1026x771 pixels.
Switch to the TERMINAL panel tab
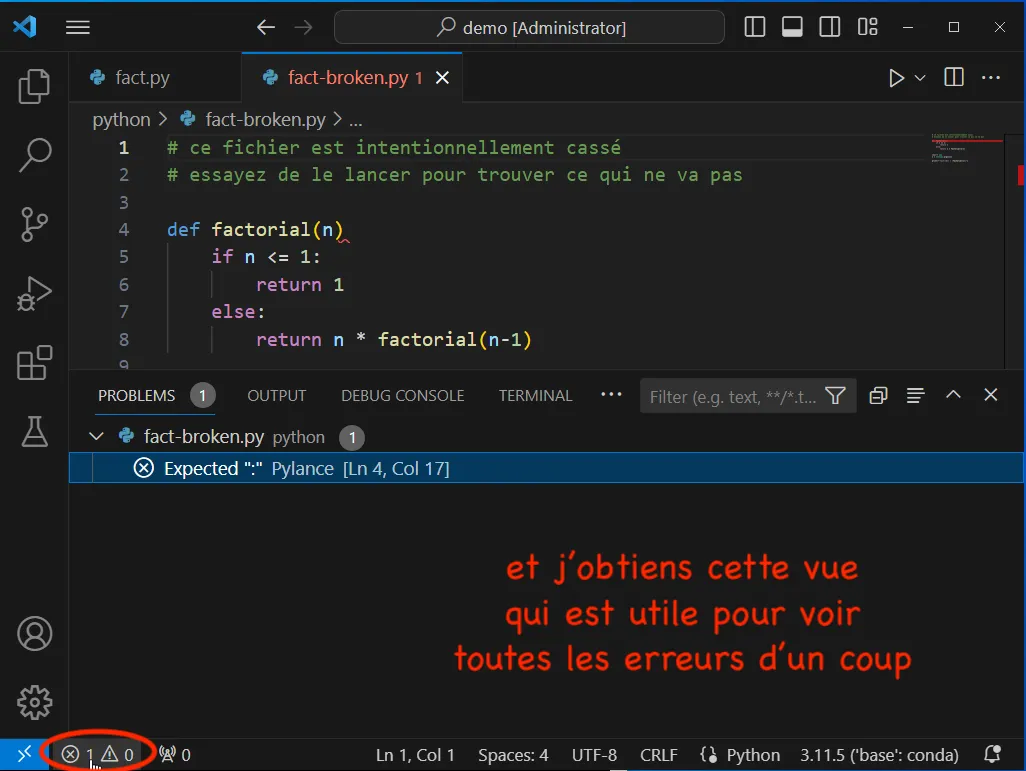(535, 395)
